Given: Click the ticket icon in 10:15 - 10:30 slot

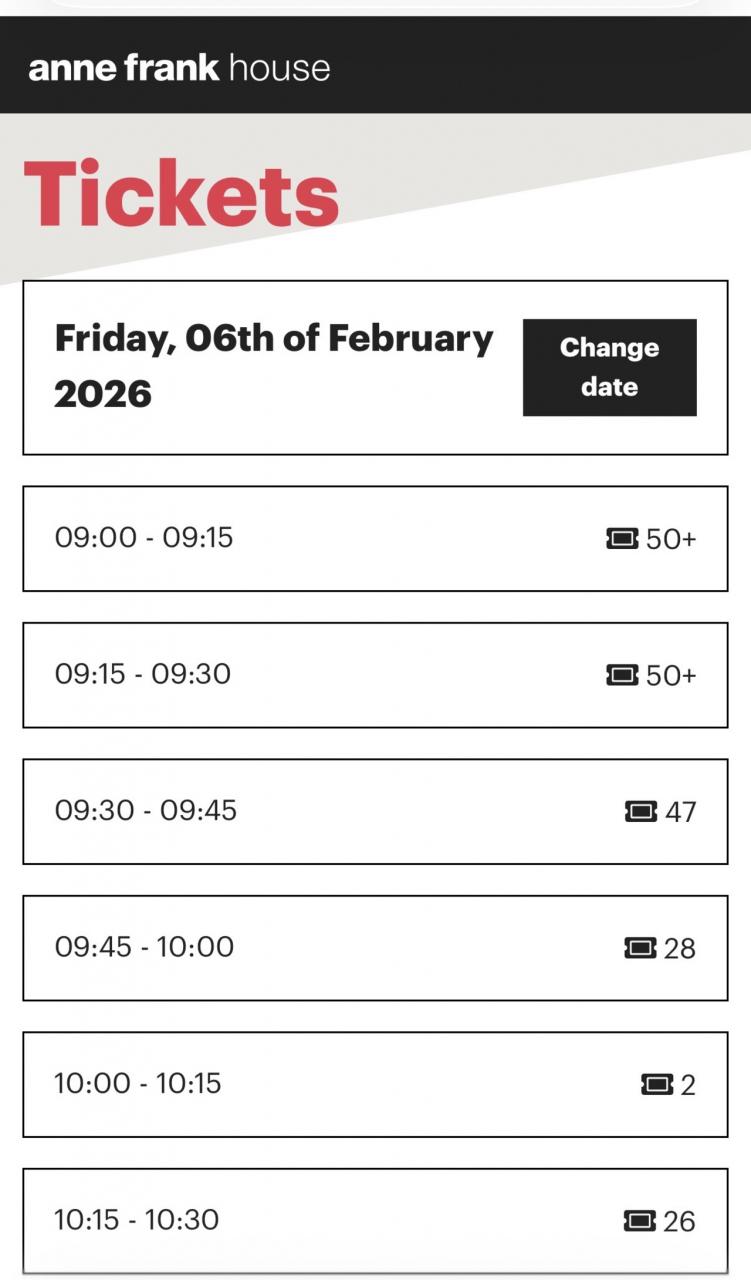Looking at the screenshot, I should tap(639, 1220).
